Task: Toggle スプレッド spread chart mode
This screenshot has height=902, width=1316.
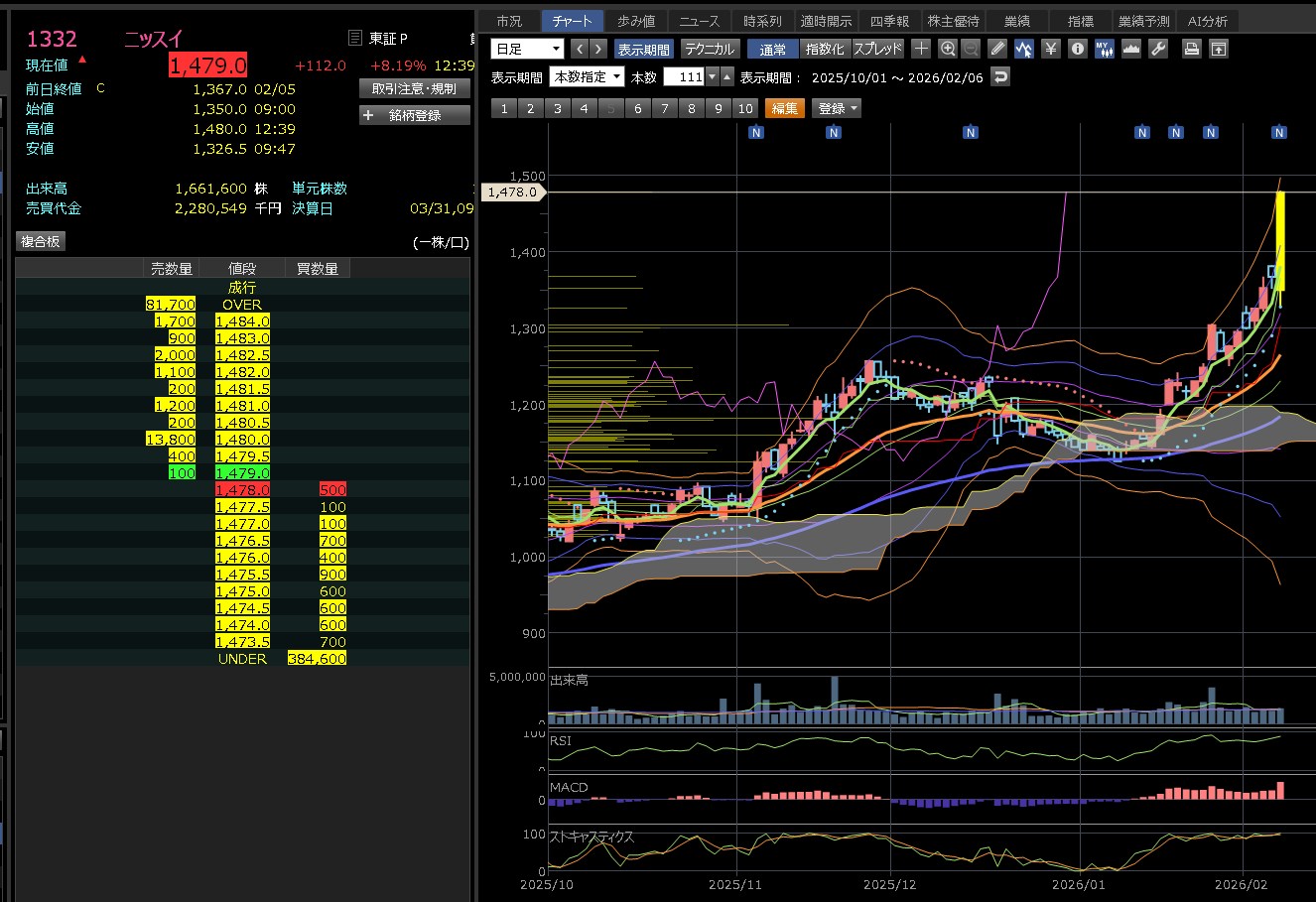Action: (x=877, y=49)
